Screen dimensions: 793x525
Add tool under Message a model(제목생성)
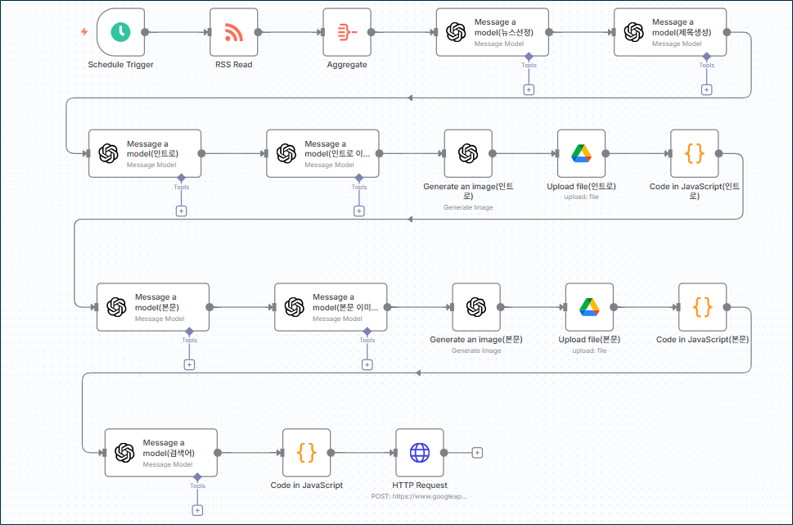pos(707,90)
